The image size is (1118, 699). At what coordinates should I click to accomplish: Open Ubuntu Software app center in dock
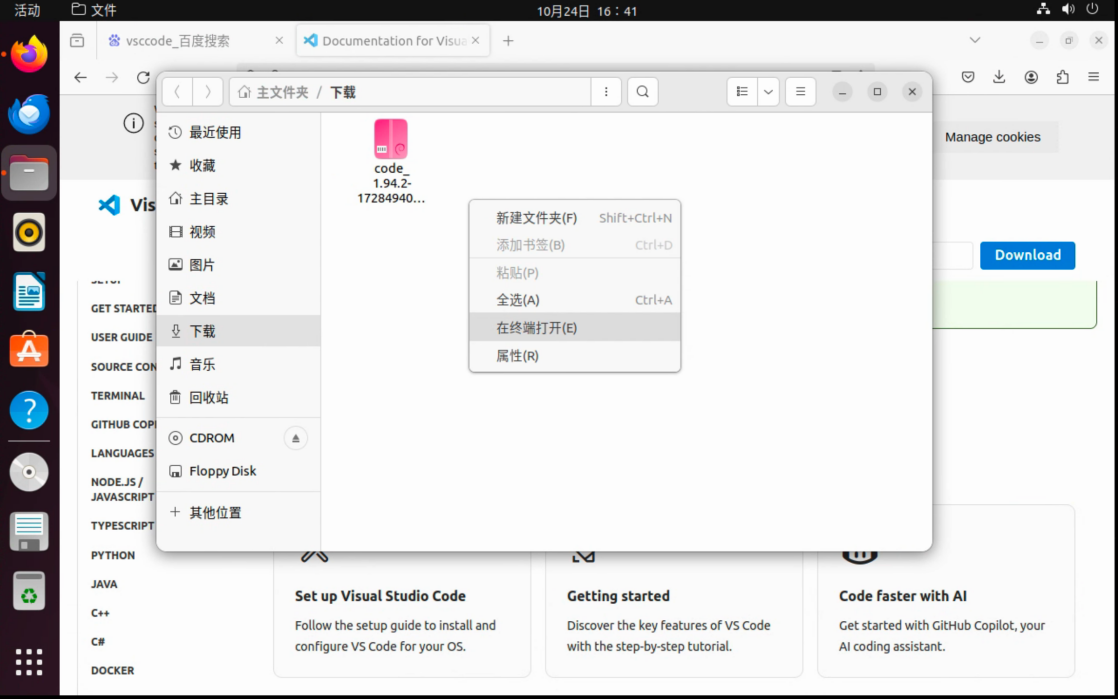pos(29,350)
